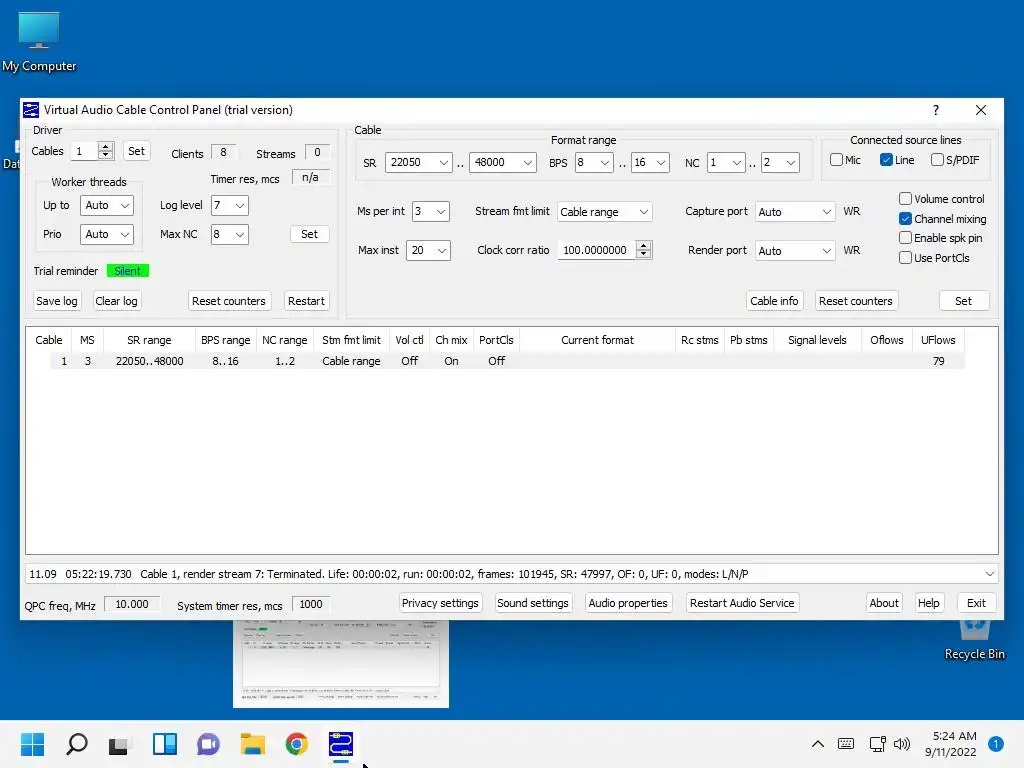Screen dimensions: 1024x768
Task: Open the Recycle Bin desktop icon
Action: (x=974, y=640)
